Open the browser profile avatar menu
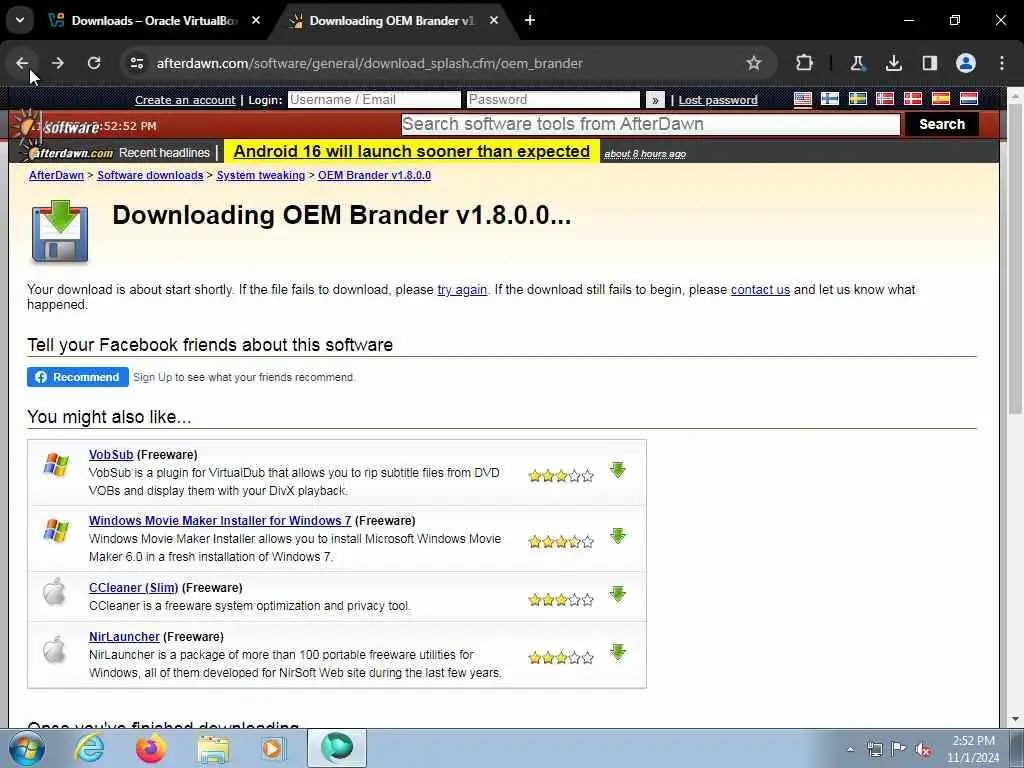Screen dimensions: 1024x768 coord(966,63)
